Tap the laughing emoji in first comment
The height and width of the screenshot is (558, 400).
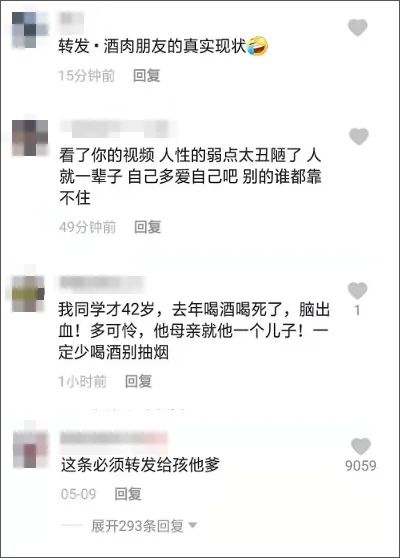(257, 46)
